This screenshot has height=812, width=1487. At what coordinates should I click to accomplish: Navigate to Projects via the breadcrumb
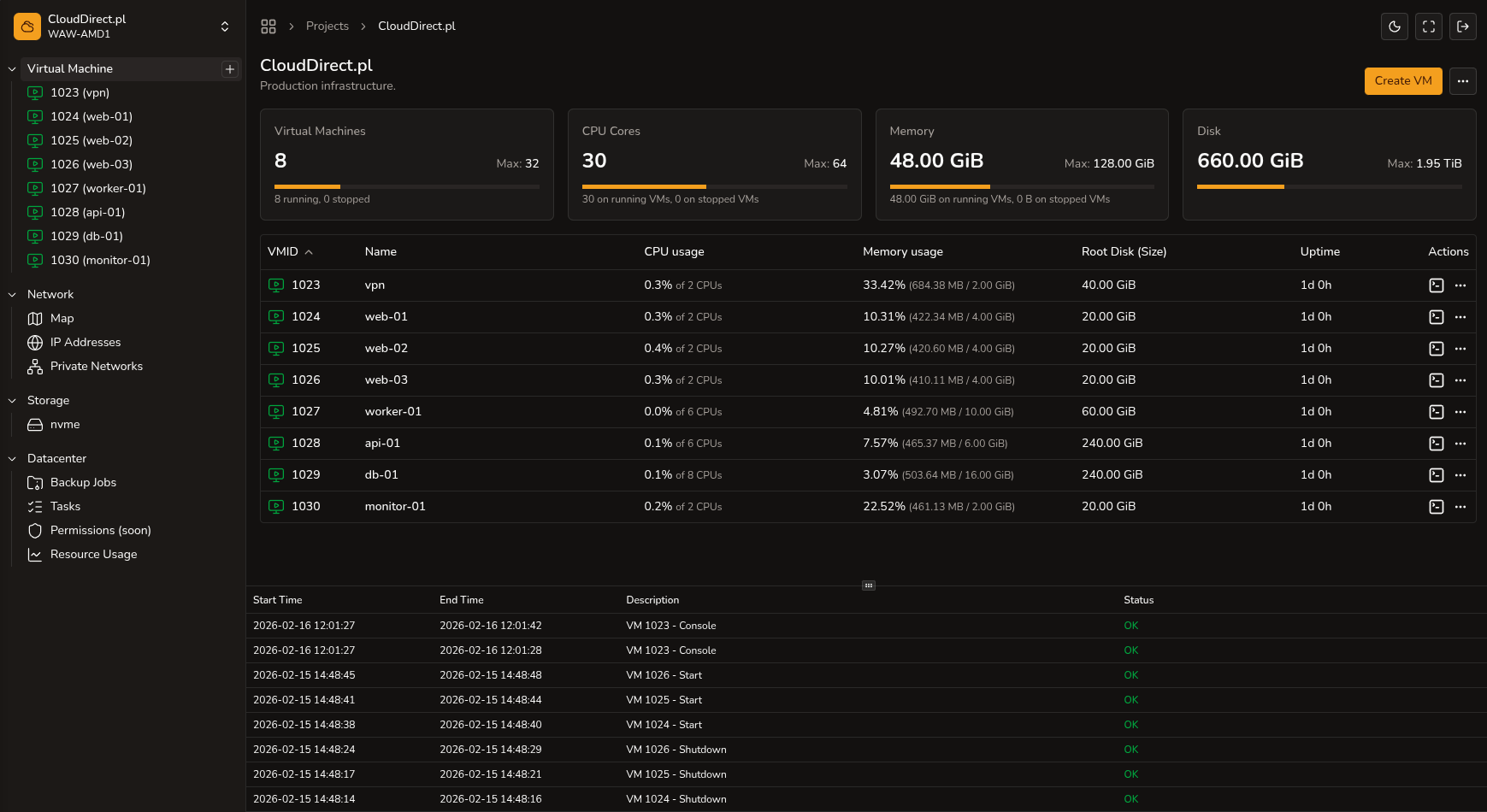click(x=327, y=26)
